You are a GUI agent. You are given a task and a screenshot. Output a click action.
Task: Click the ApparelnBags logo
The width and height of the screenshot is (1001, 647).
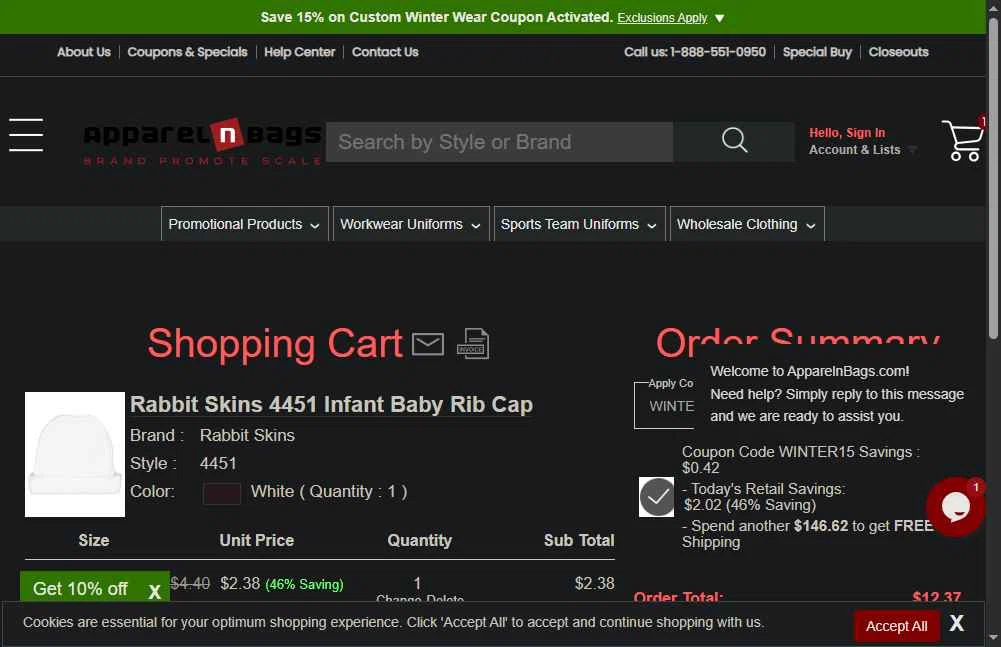202,142
